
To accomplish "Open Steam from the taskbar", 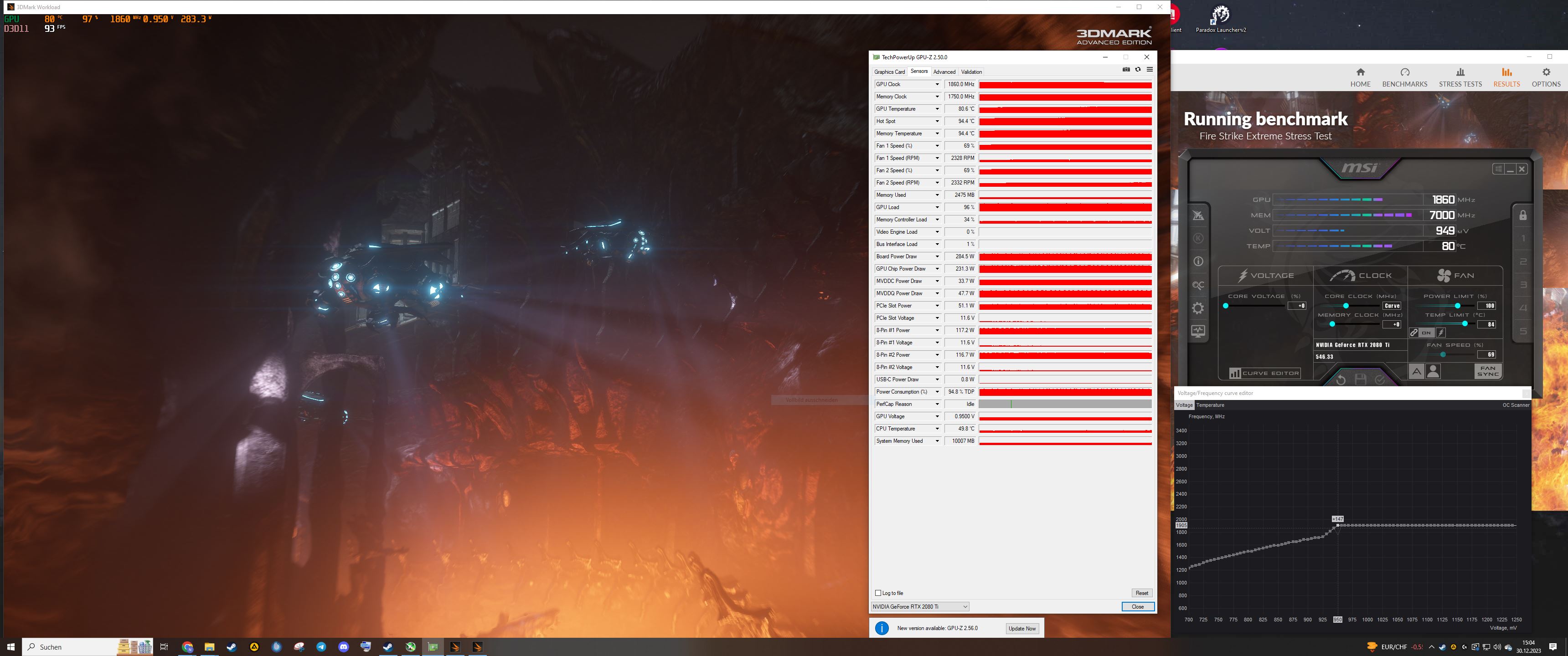I will pos(231,647).
